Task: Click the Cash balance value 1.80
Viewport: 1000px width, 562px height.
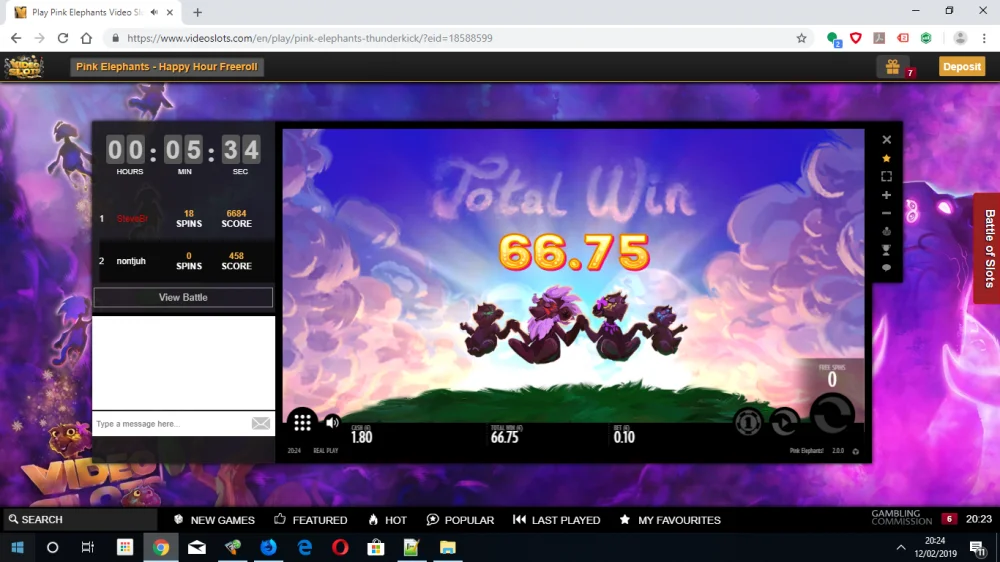Action: (362, 437)
